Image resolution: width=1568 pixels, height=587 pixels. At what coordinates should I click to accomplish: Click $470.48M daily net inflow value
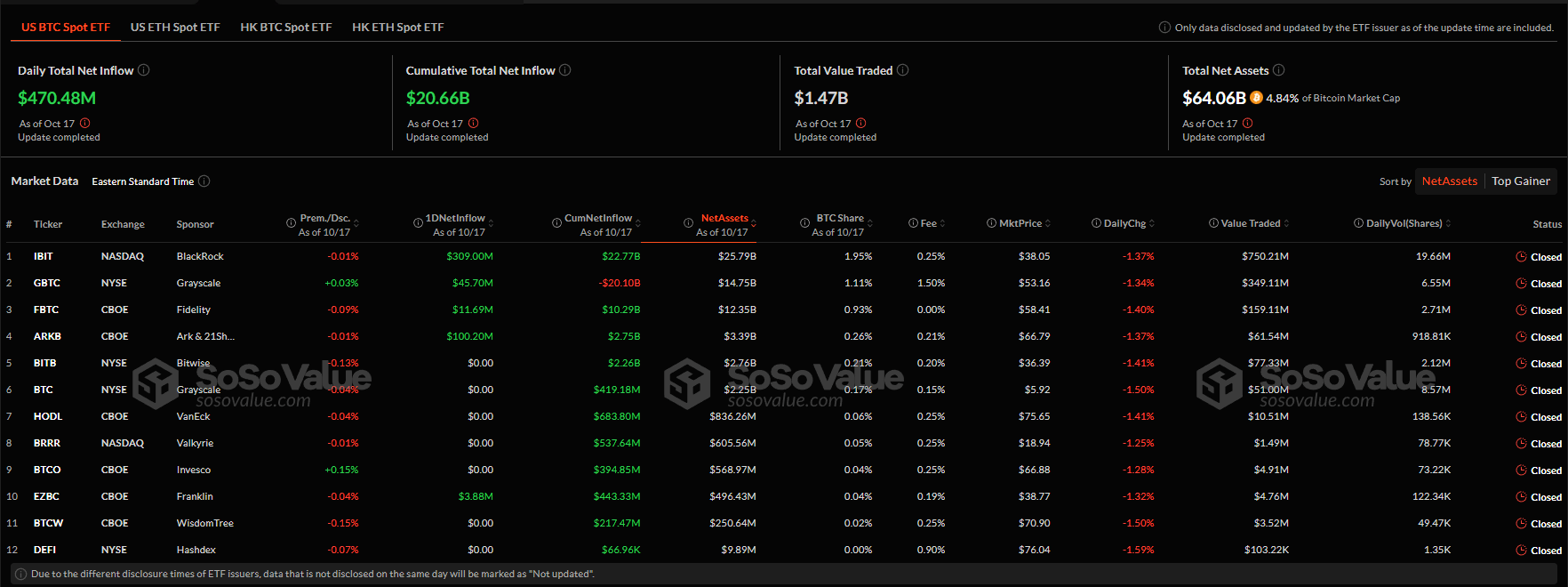click(57, 98)
